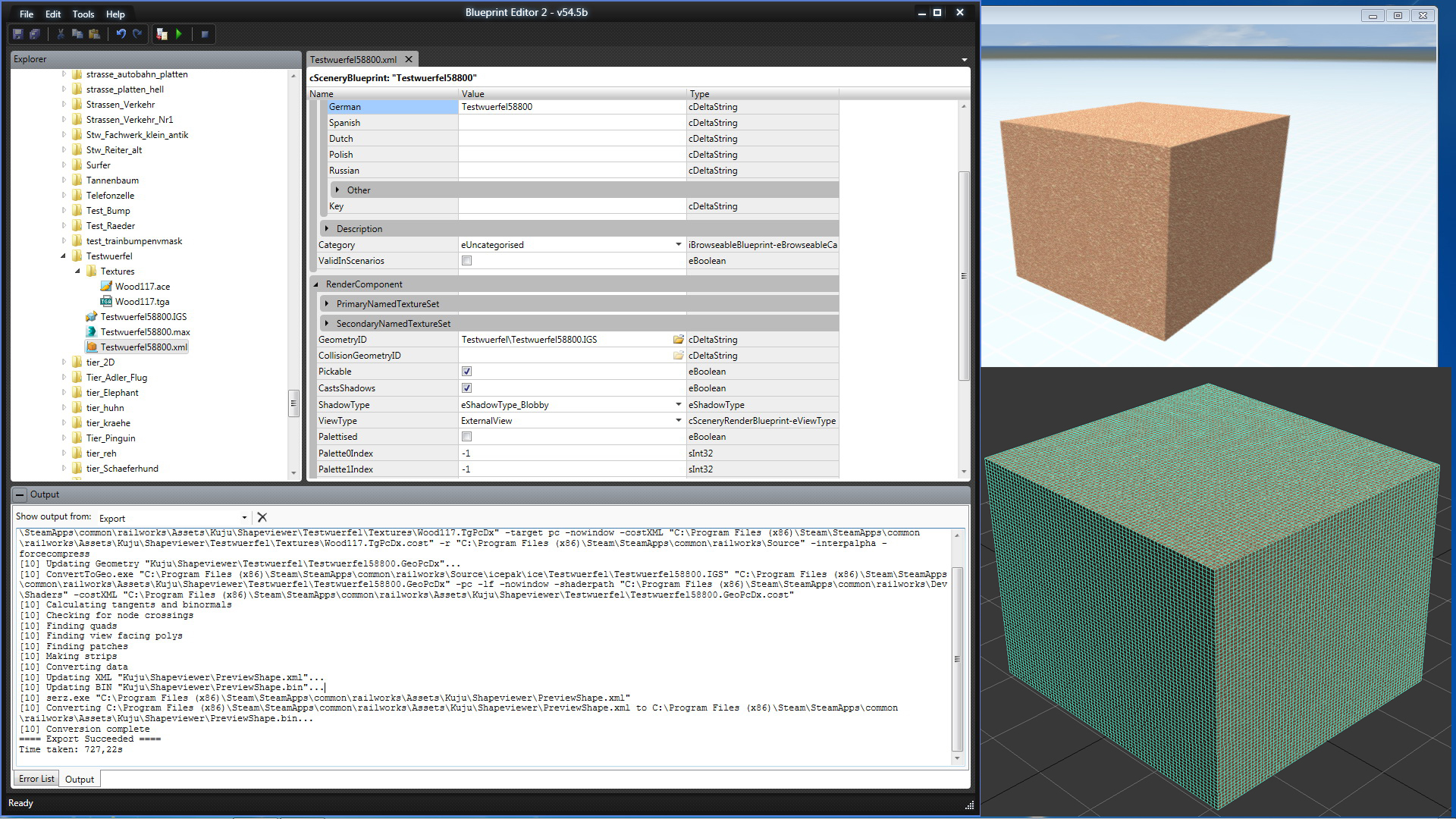Click the Undo arrow icon
The width and height of the screenshot is (1456, 819).
(121, 34)
